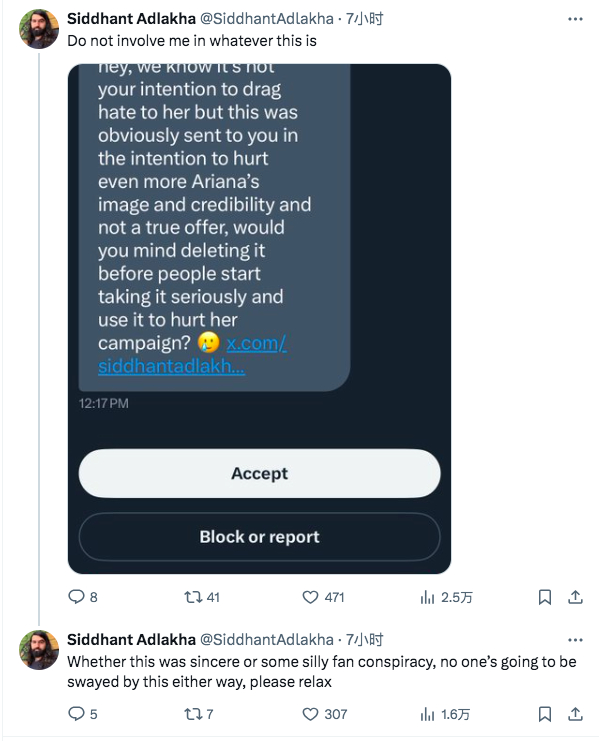The image size is (599, 741).
Task: Share the first tweet
Action: (575, 597)
